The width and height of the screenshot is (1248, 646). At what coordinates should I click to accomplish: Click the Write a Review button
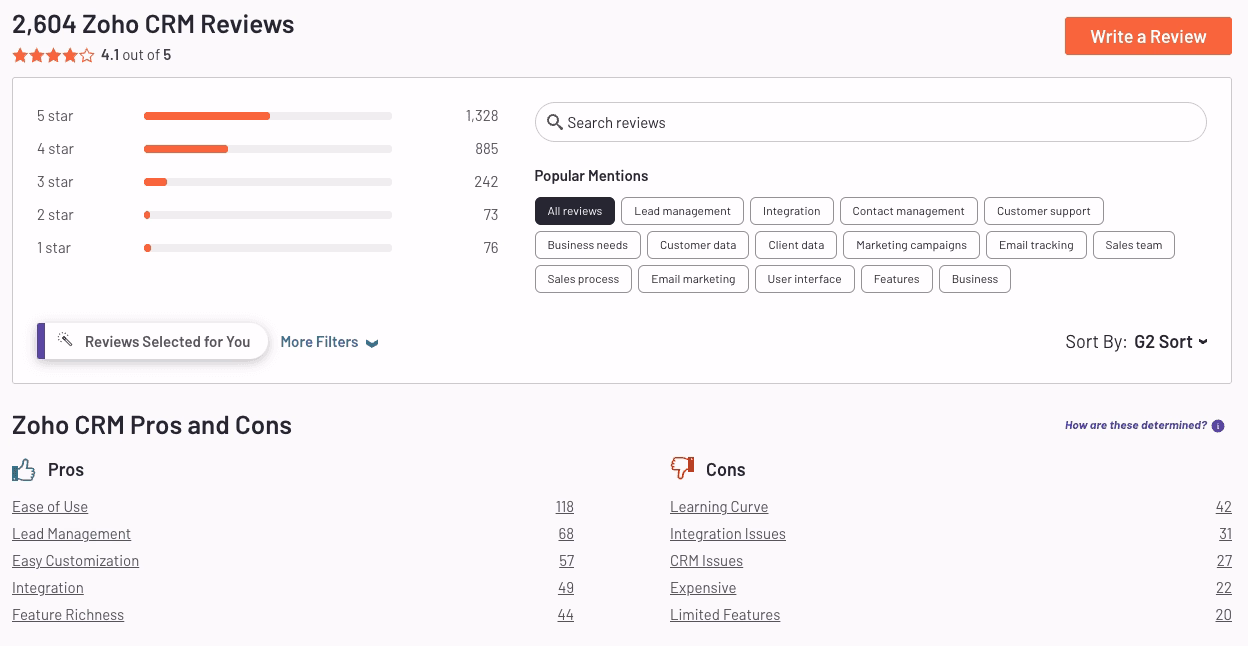[1148, 36]
